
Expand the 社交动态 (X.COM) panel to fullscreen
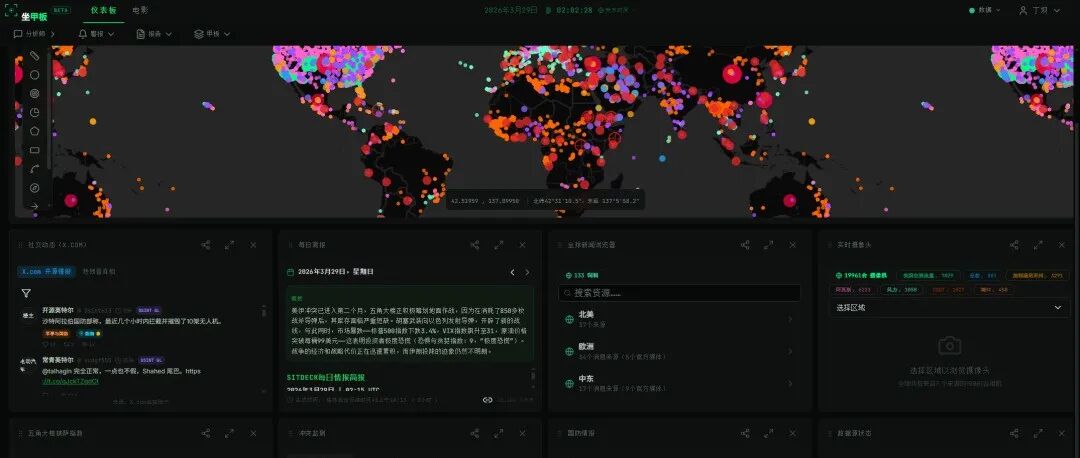(229, 244)
